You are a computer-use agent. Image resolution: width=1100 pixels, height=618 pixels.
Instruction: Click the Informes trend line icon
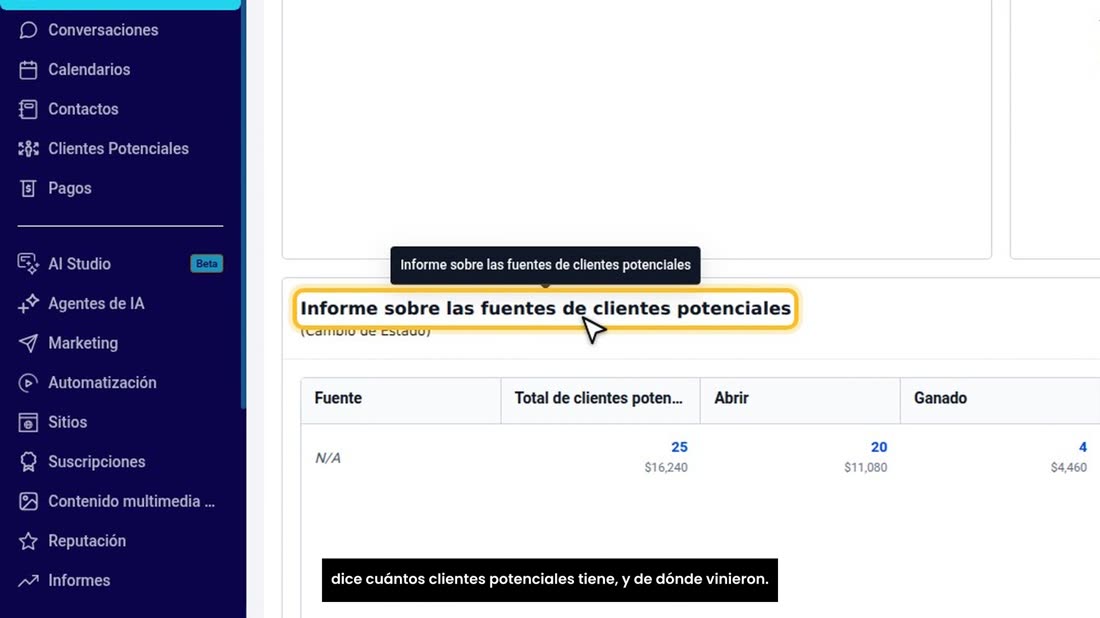28,580
